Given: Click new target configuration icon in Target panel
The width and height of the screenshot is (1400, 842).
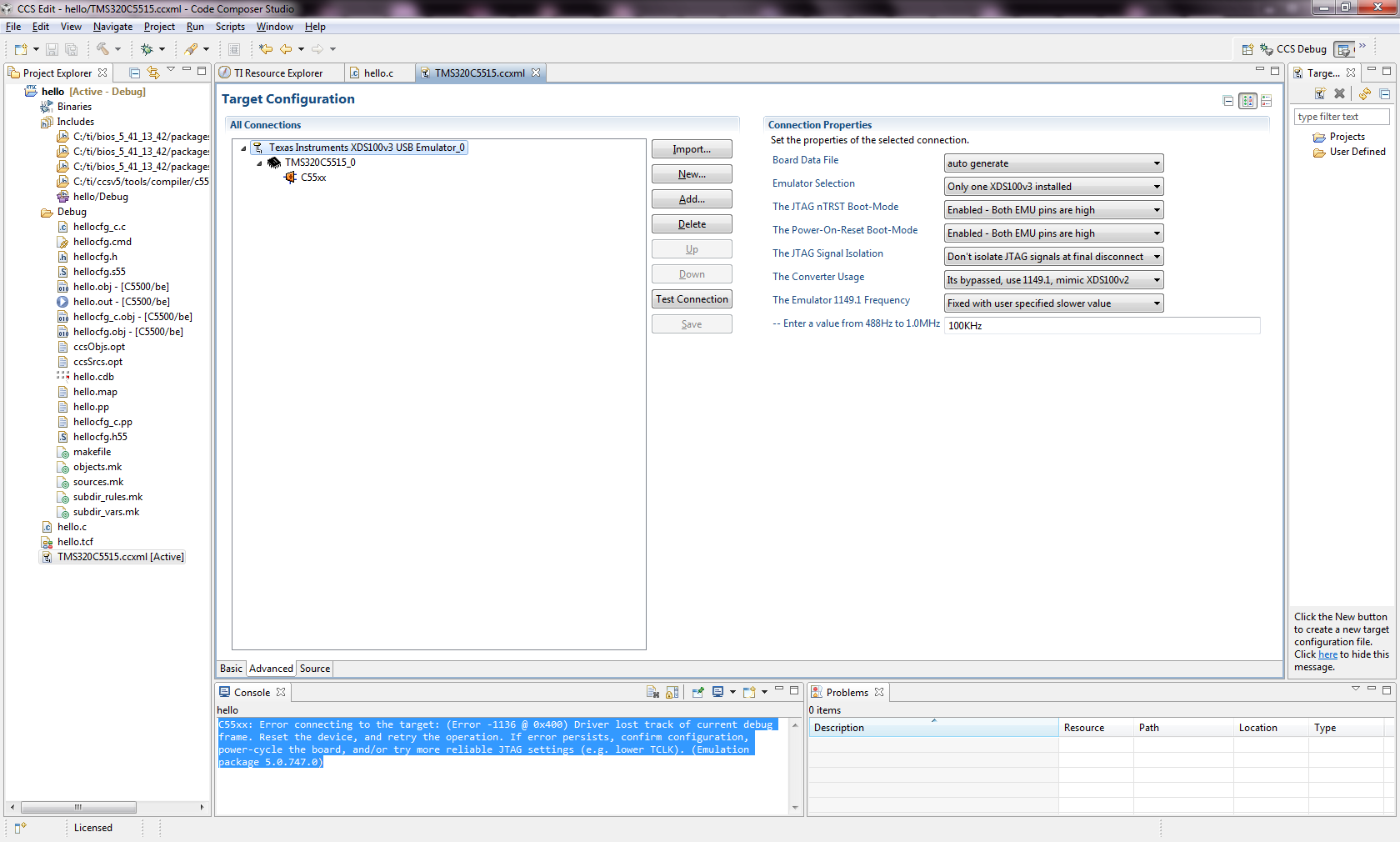Looking at the screenshot, I should click(x=1320, y=93).
